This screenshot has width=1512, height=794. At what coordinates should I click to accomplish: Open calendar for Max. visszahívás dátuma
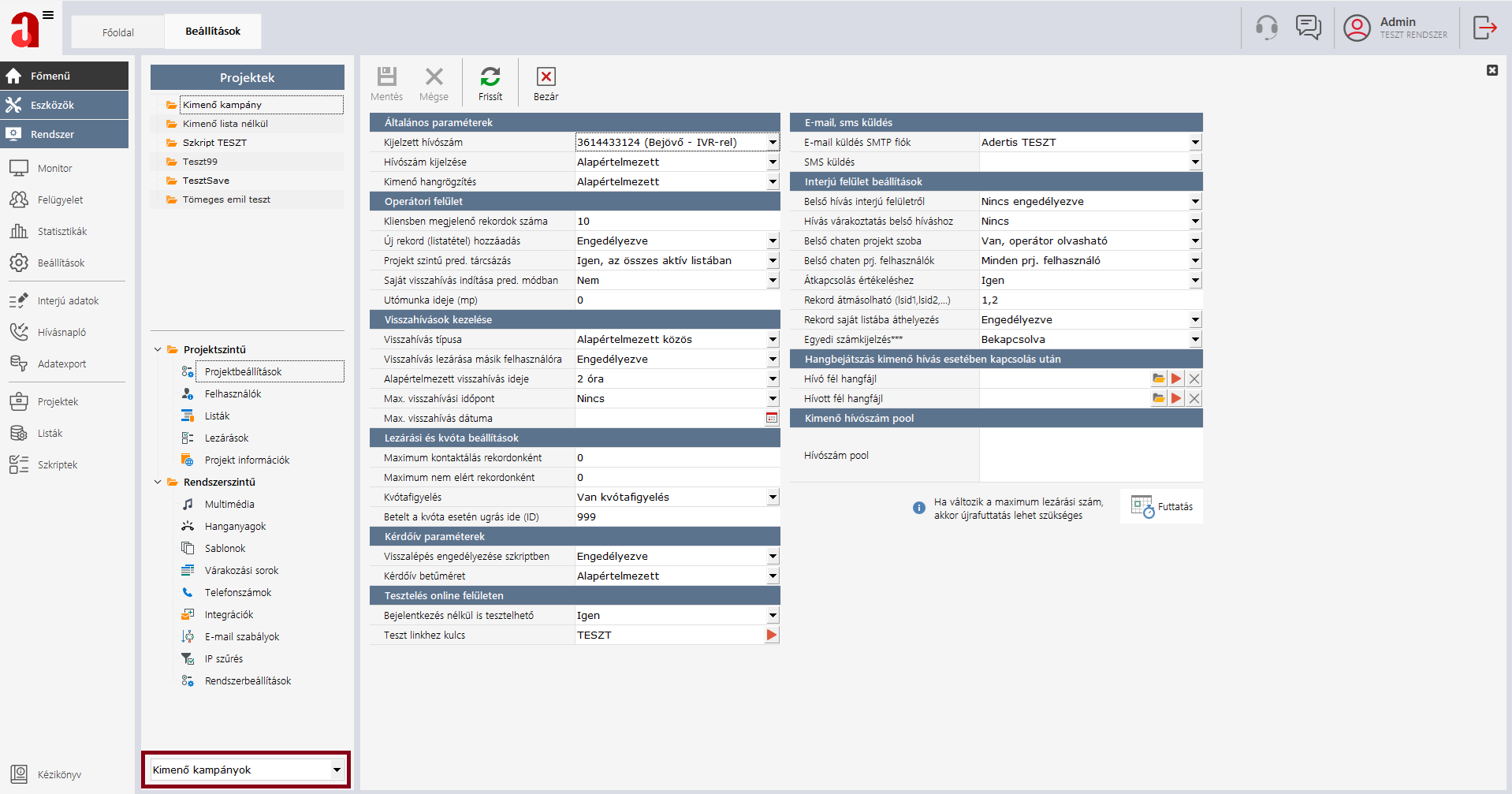click(x=772, y=419)
